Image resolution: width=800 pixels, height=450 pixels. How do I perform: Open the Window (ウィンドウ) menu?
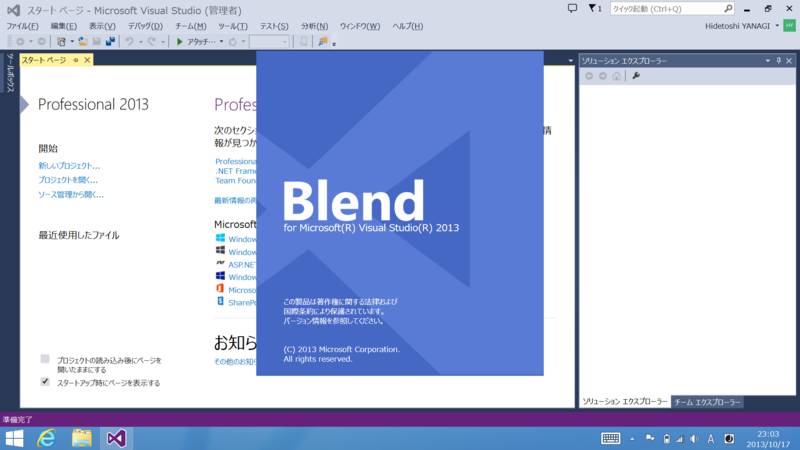point(360,26)
